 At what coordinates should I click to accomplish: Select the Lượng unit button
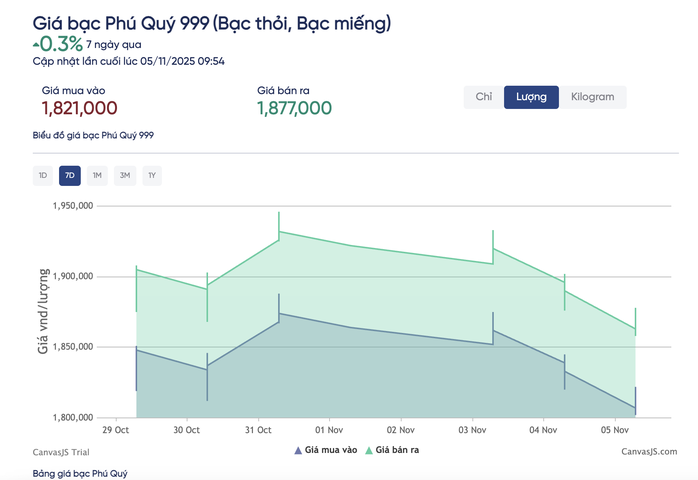531,97
